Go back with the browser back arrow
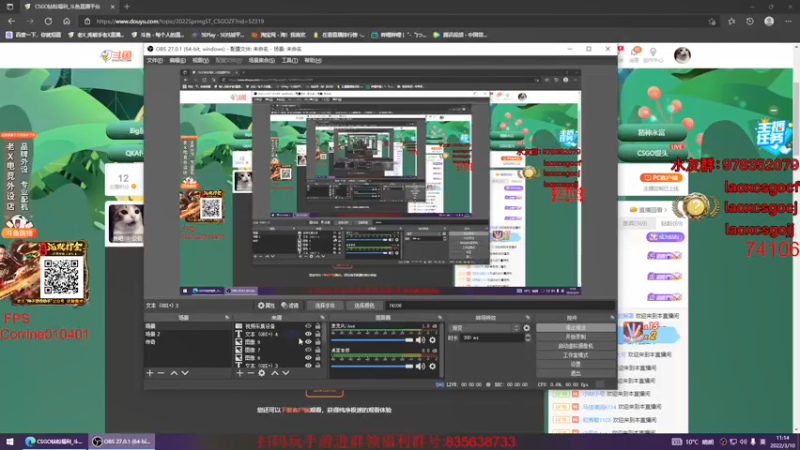The width and height of the screenshot is (800, 450). (x=11, y=21)
